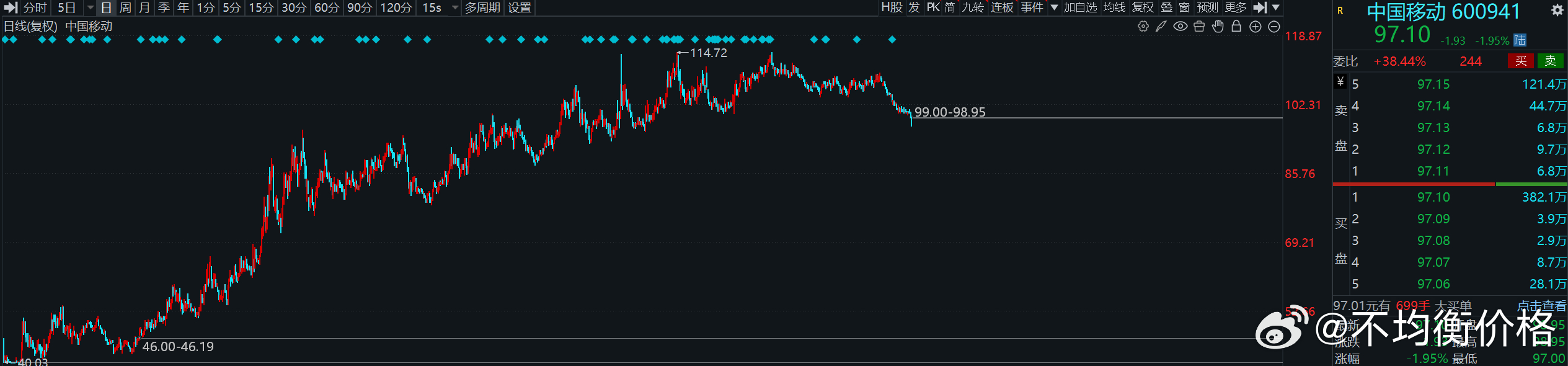Select the rightmost cyan diamond event marker
The height and width of the screenshot is (366, 1568).
click(x=892, y=40)
